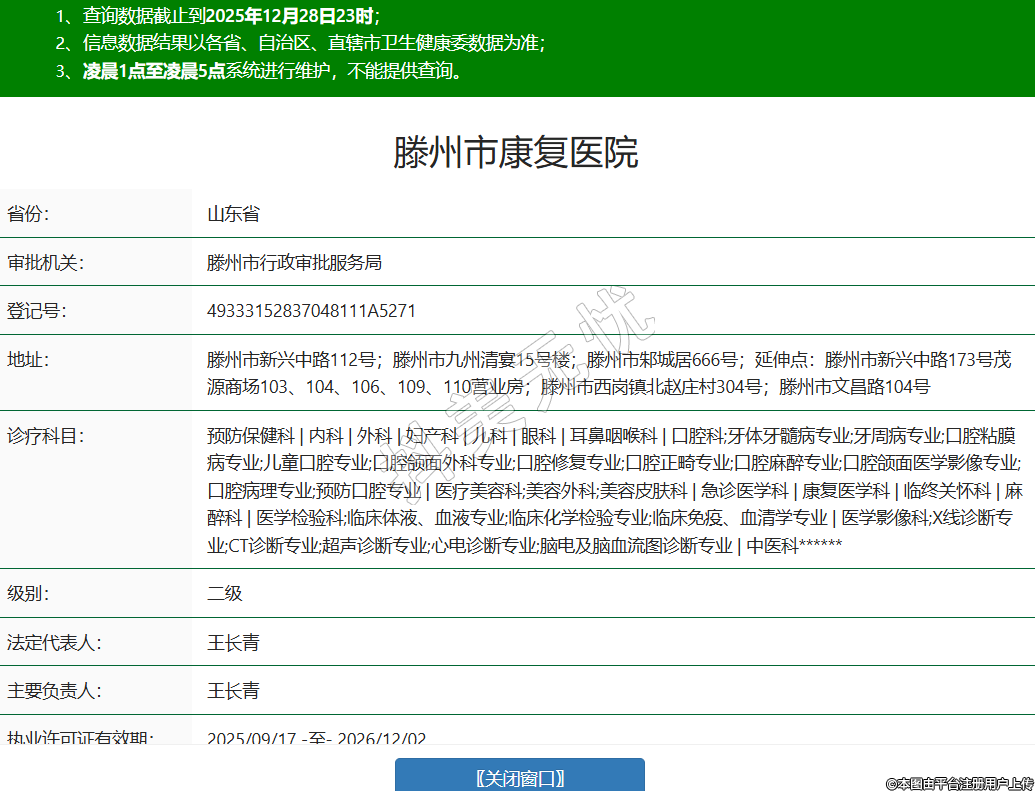Select the 主要负责人 field label
The width and height of the screenshot is (1035, 791).
coord(54,691)
